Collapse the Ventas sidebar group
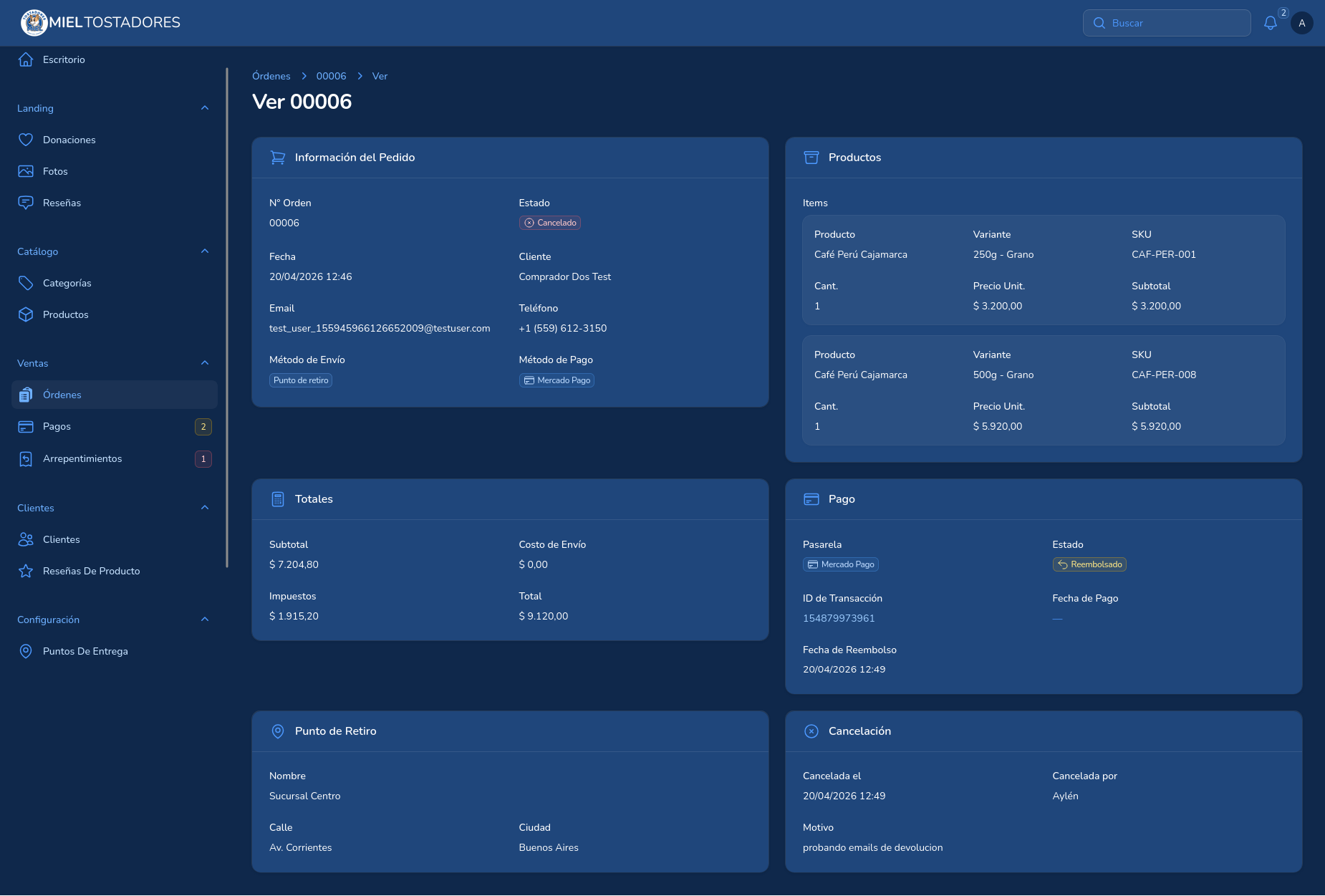1325x896 pixels. point(205,363)
